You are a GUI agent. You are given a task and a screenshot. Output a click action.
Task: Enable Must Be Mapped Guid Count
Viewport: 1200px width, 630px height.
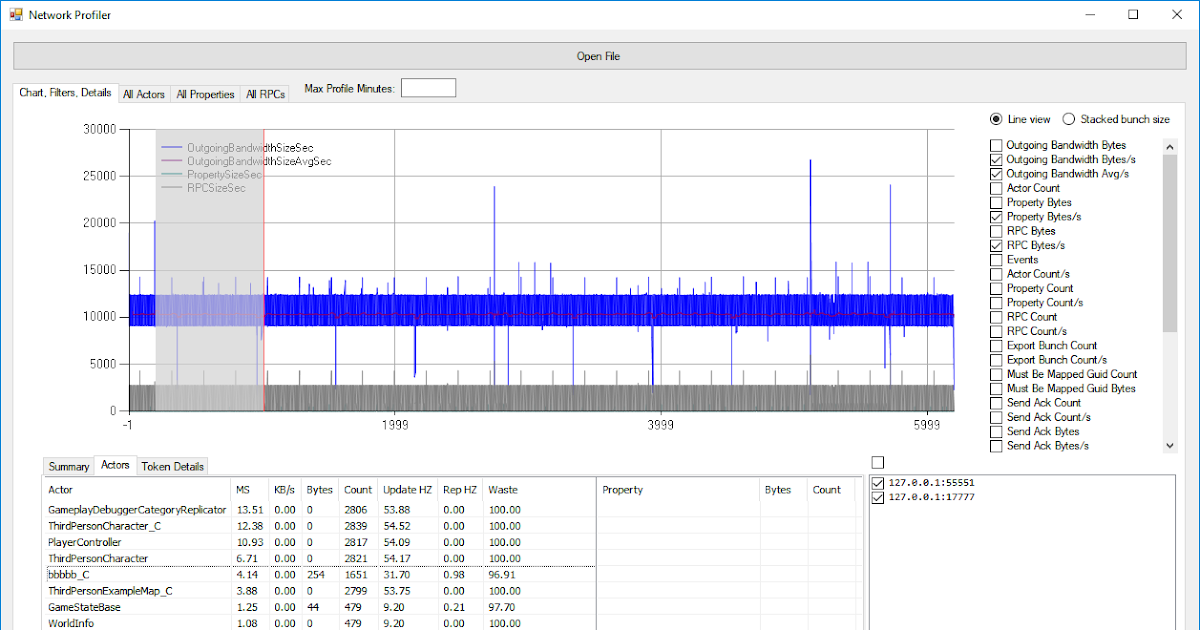(x=996, y=374)
